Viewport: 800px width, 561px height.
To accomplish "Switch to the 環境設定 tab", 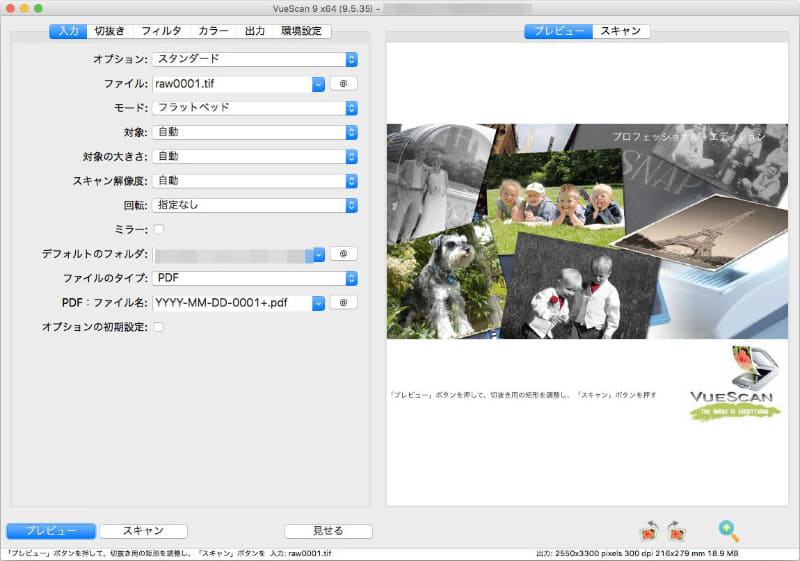I will point(302,31).
